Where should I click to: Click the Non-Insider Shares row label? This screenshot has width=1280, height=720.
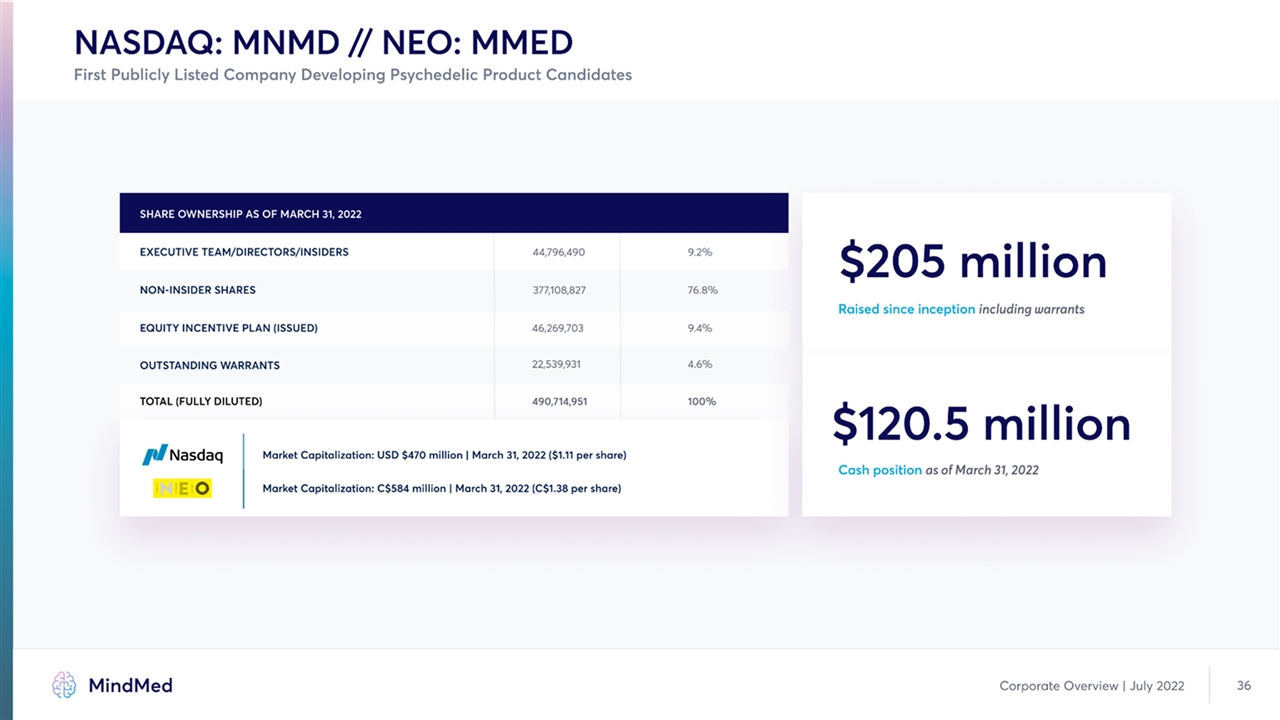click(x=198, y=290)
